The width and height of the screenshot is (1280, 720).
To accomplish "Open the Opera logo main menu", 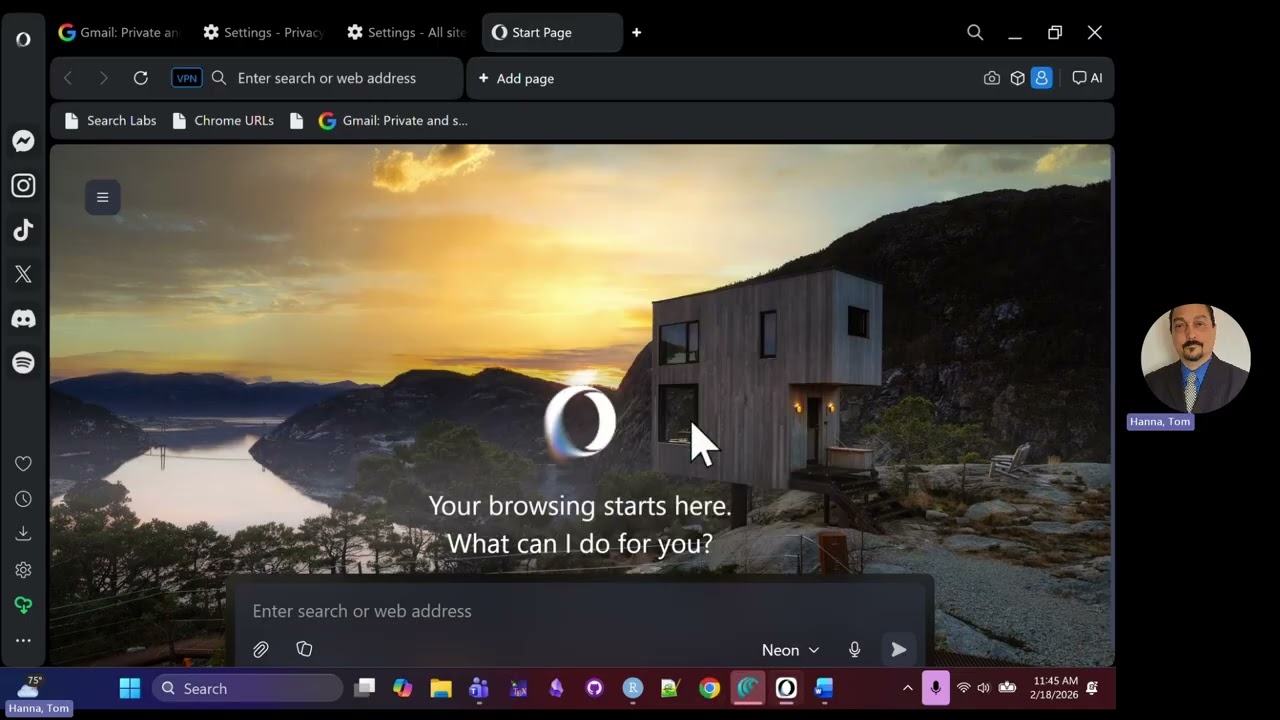I will click(x=23, y=39).
